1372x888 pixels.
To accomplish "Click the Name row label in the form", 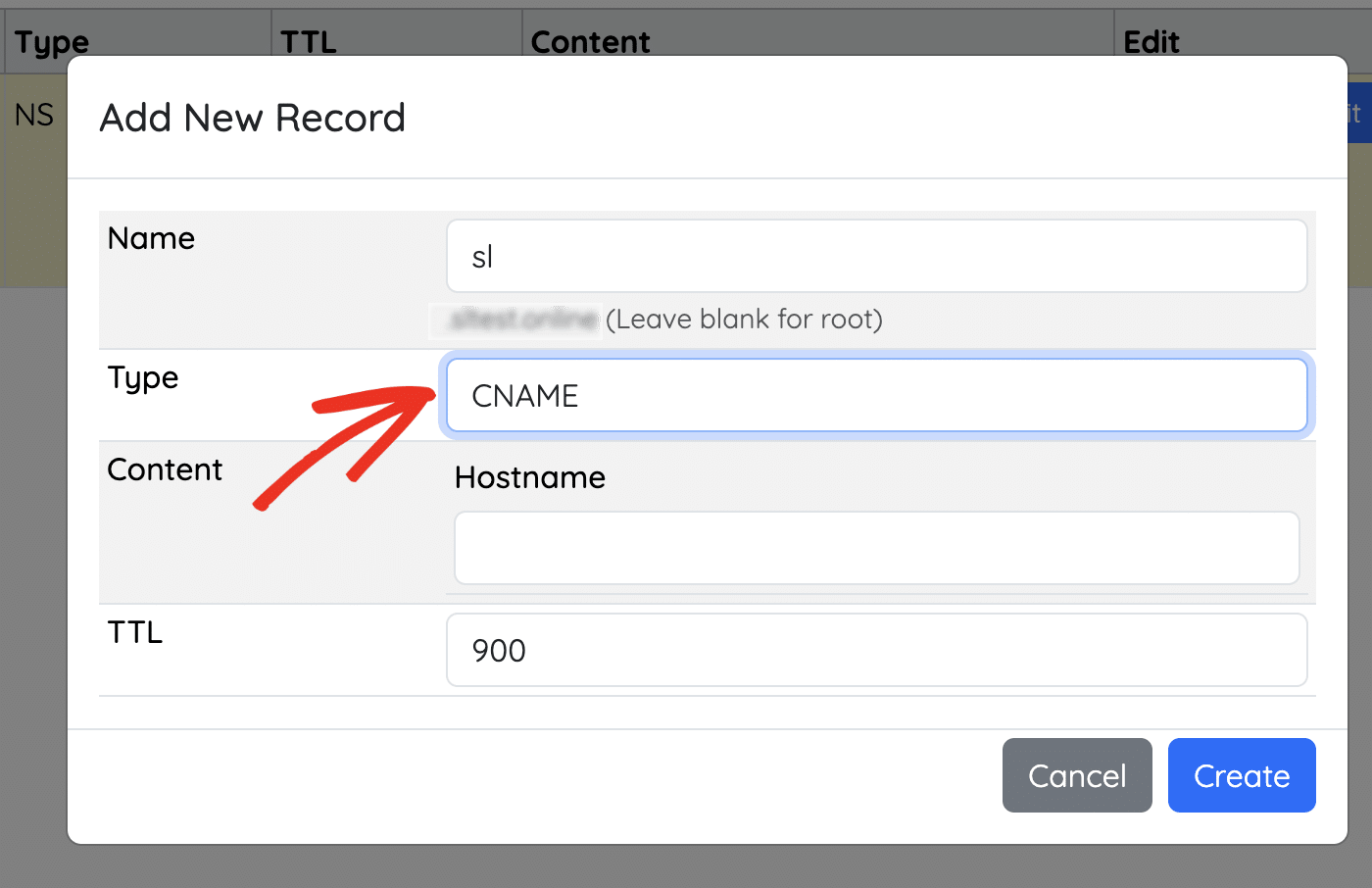I will [x=151, y=238].
